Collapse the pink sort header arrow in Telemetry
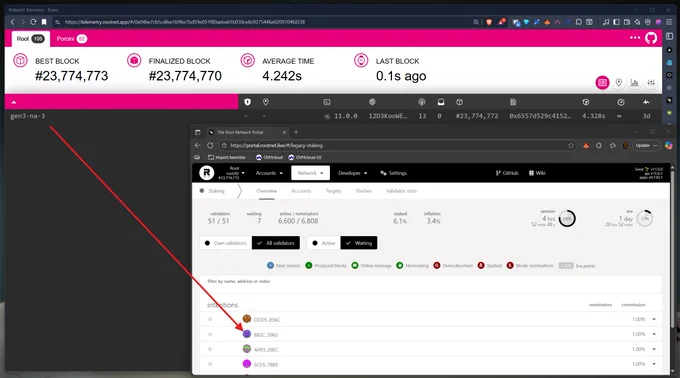The height and width of the screenshot is (378, 680). coord(14,102)
